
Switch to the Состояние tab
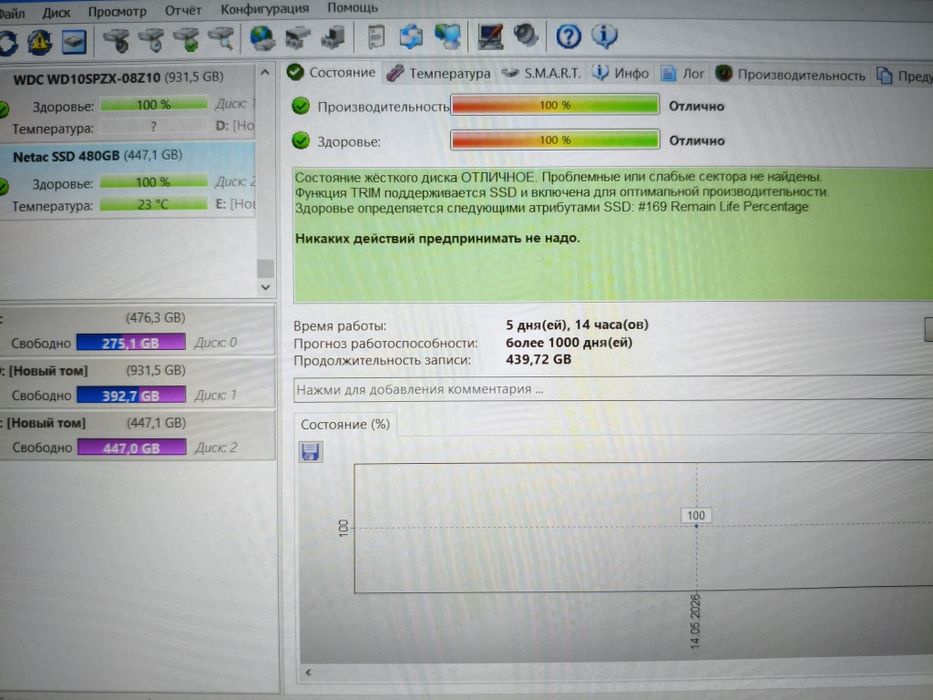331,73
